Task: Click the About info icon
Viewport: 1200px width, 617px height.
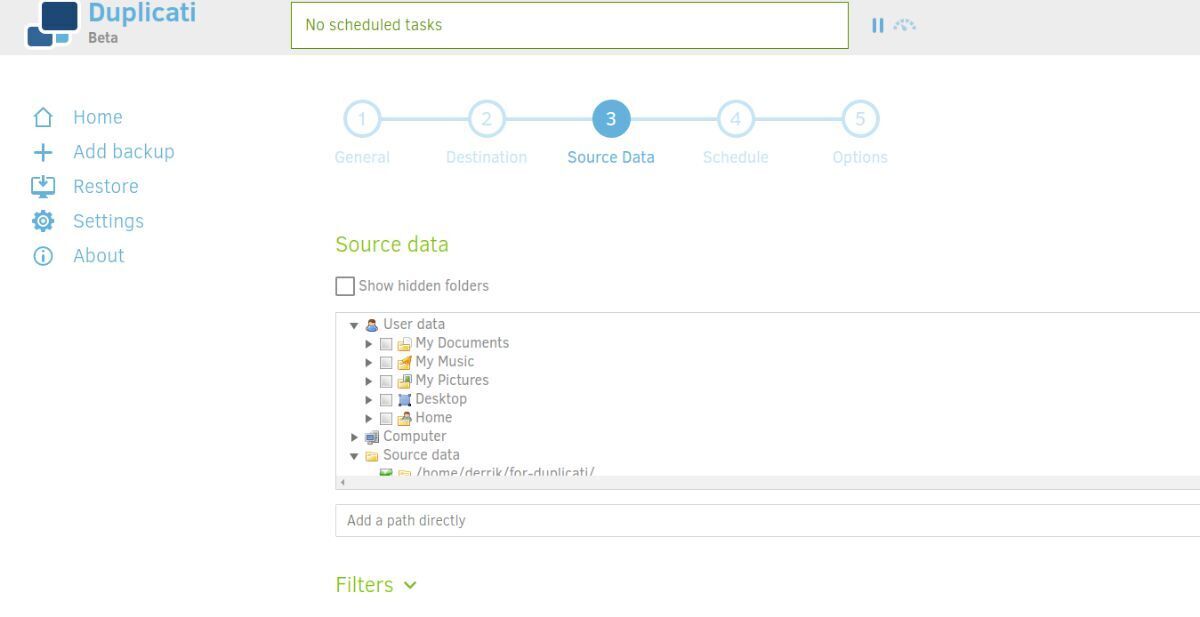Action: pyautogui.click(x=43, y=256)
